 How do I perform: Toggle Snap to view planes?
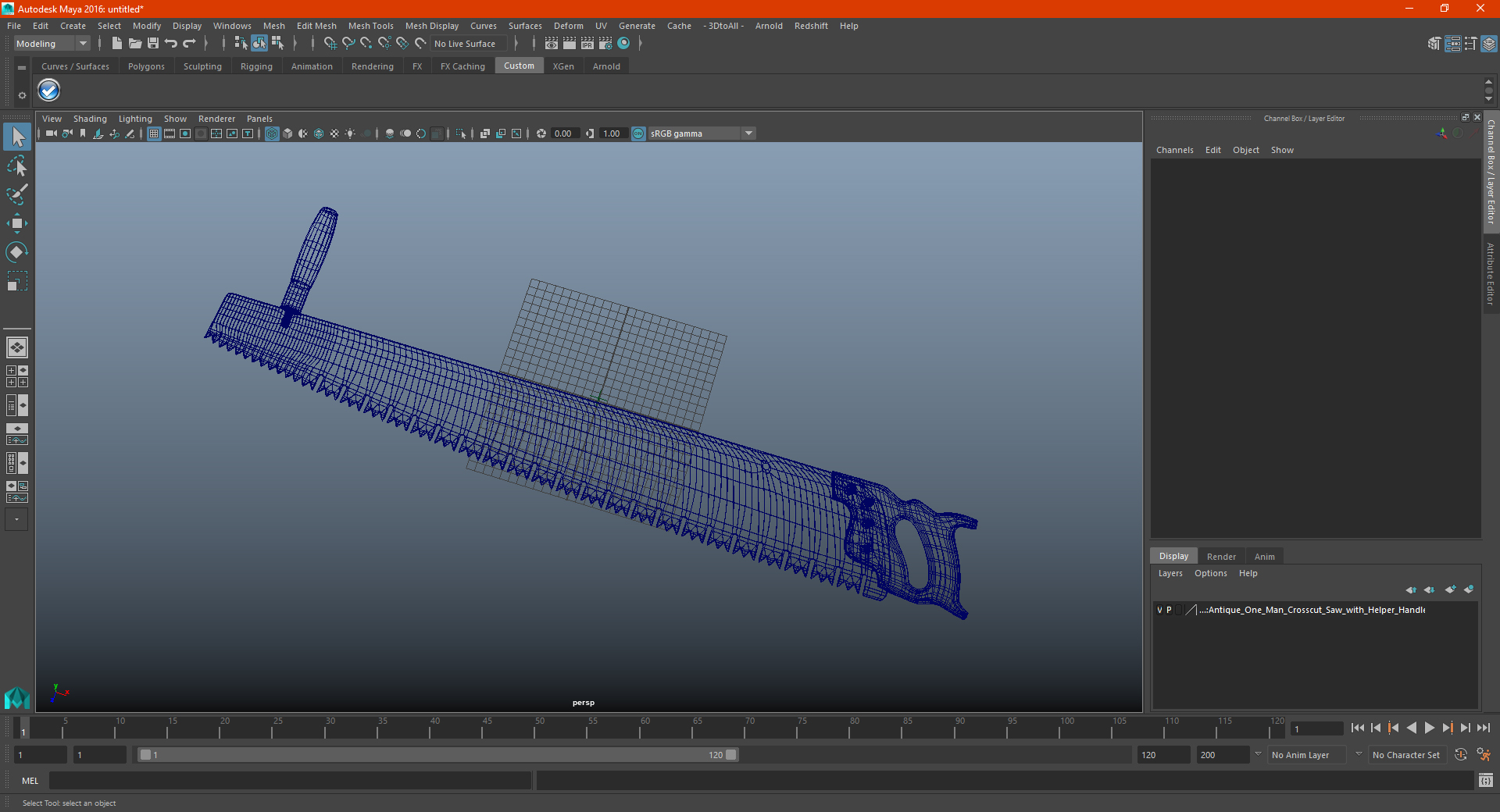click(x=402, y=44)
